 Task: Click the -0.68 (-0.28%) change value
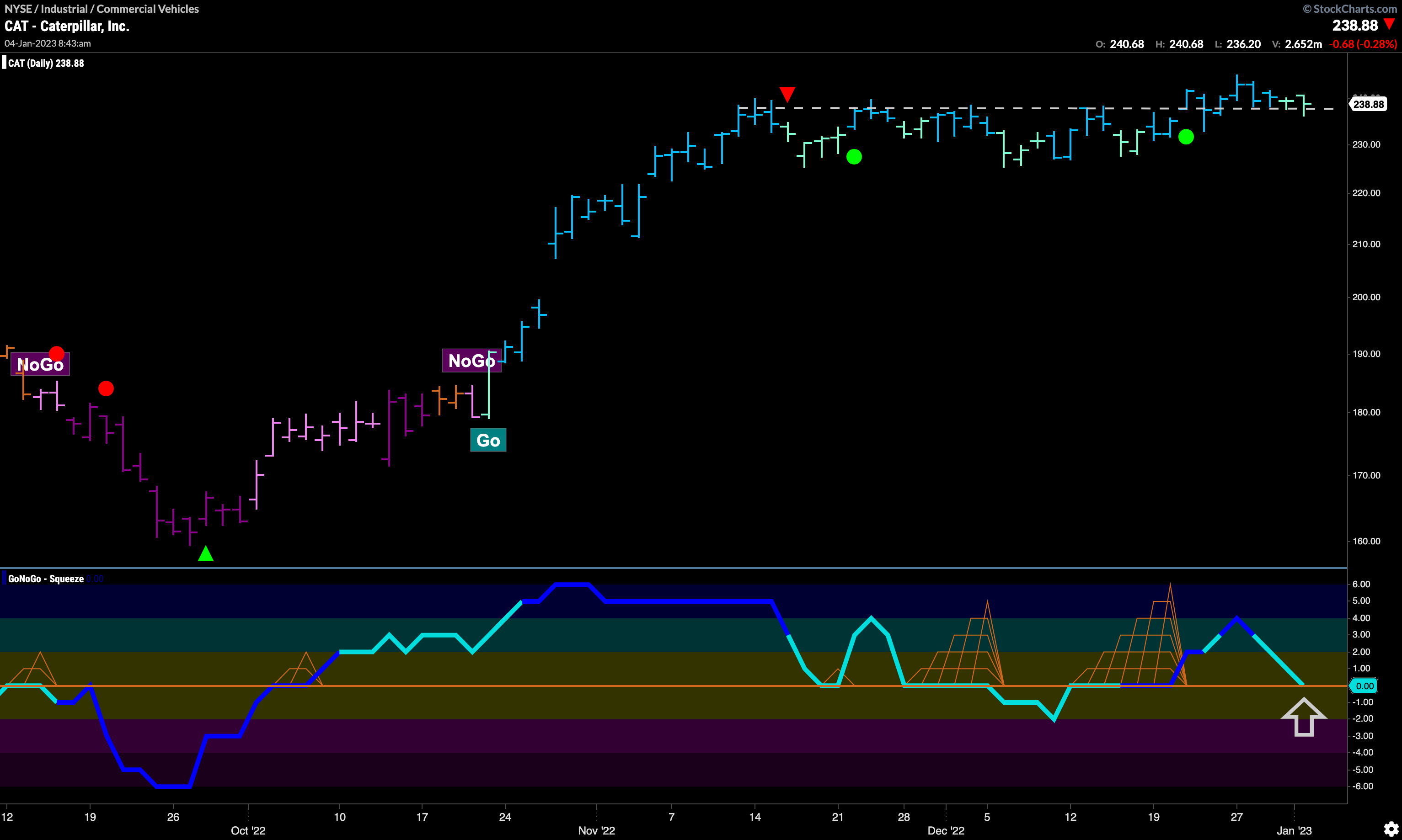[x=1362, y=44]
